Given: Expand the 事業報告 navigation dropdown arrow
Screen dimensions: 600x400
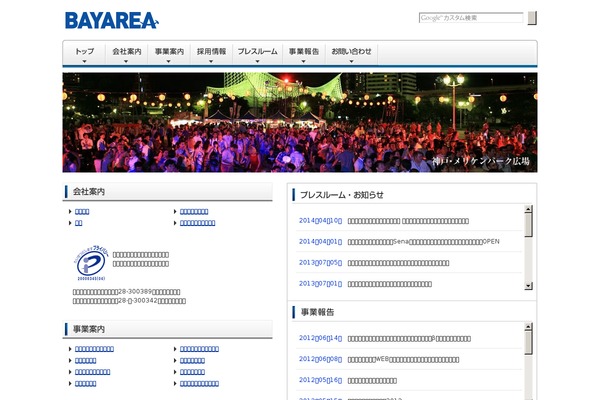Looking at the screenshot, I should (303, 62).
